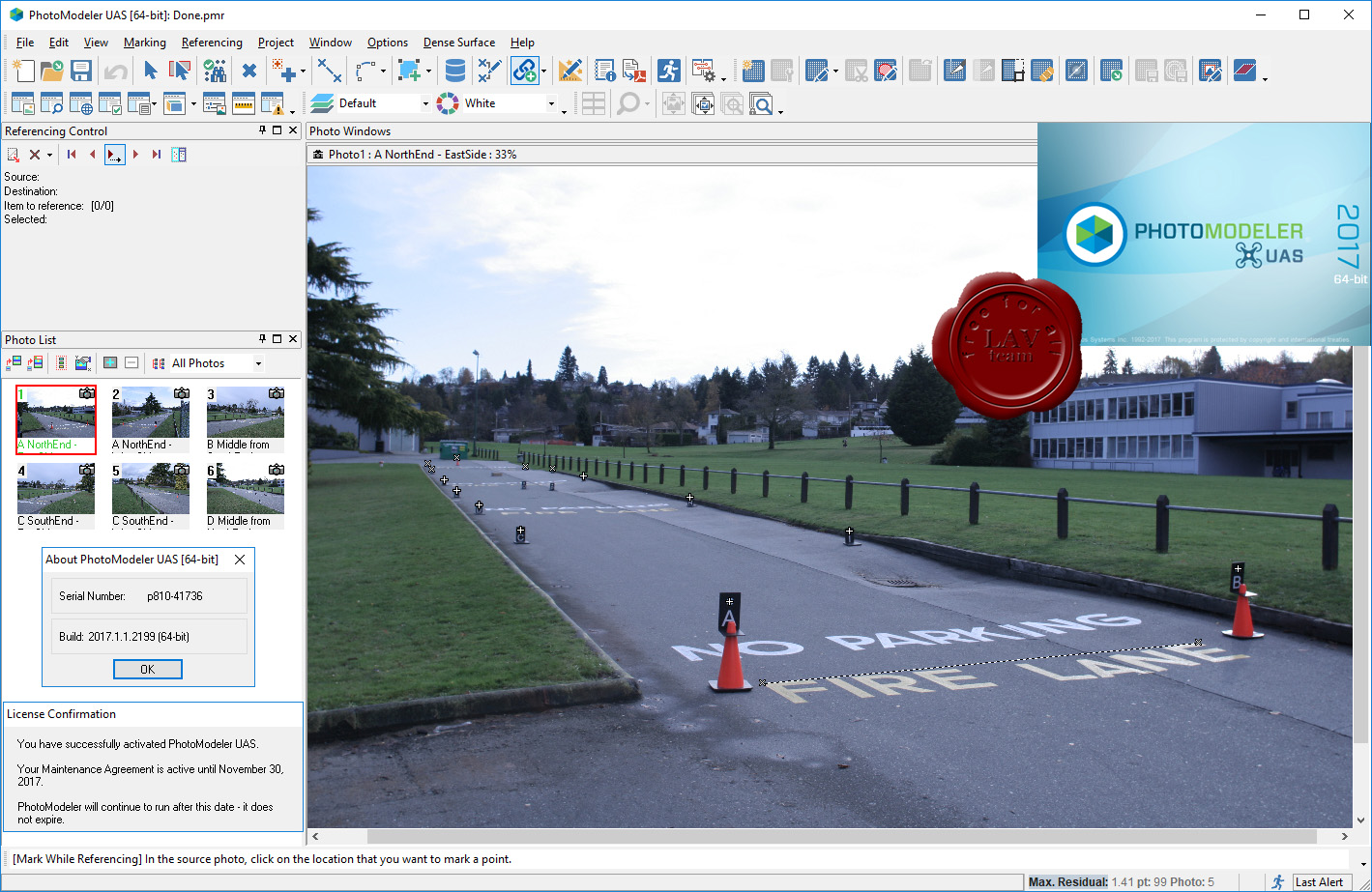Open the Options menu
This screenshot has width=1372, height=892.
point(388,43)
